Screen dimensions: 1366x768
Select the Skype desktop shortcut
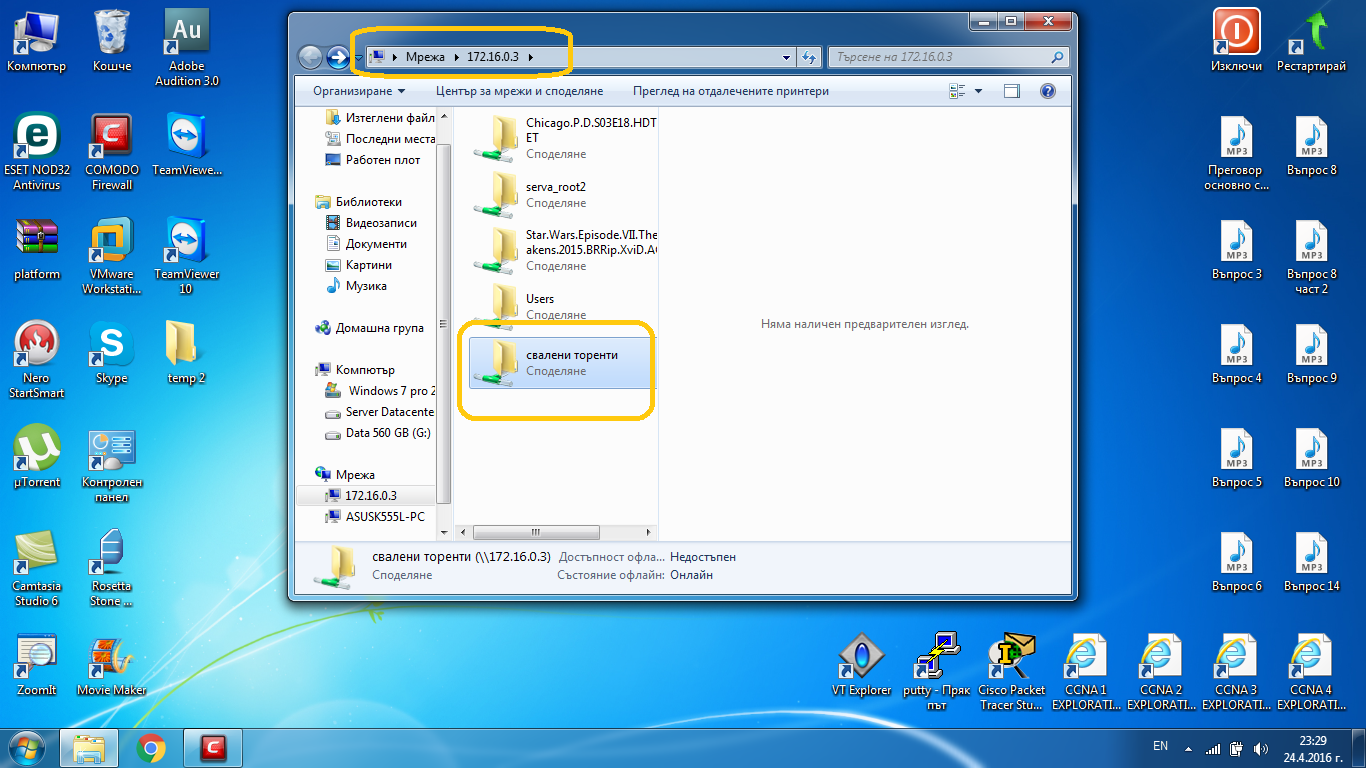[x=111, y=352]
